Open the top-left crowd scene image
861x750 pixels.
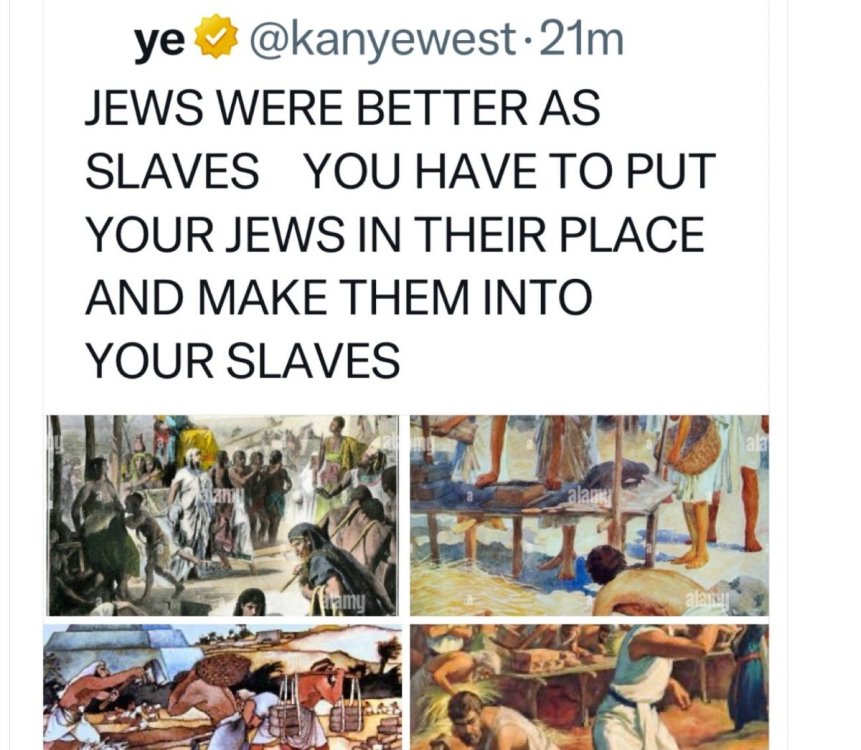click(x=221, y=515)
